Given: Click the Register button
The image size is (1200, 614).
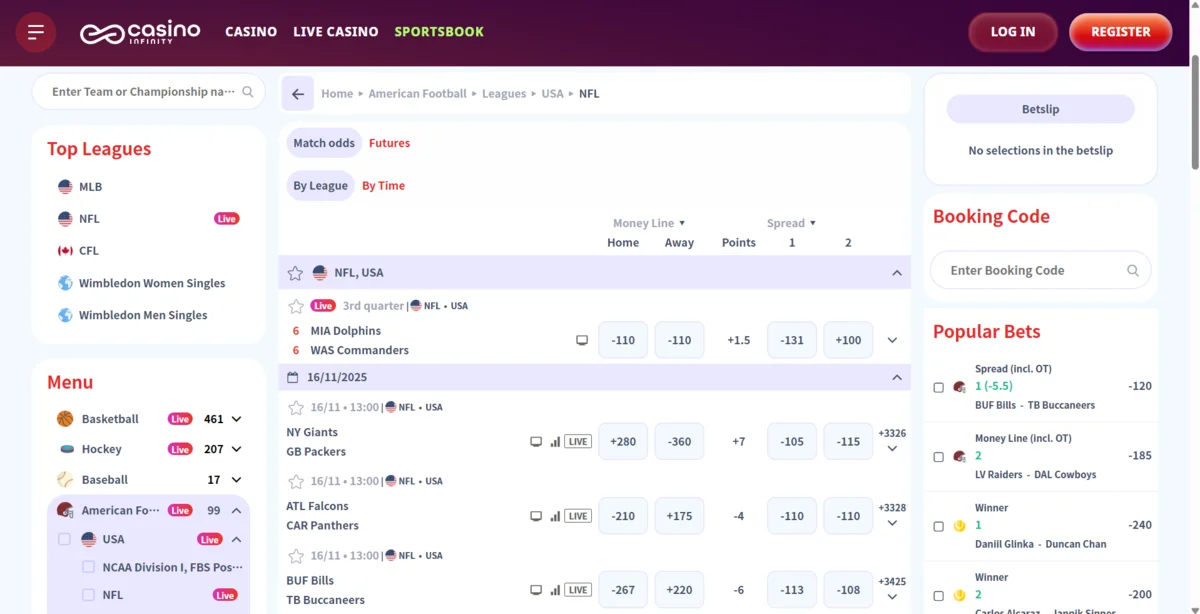Looking at the screenshot, I should click(1120, 32).
